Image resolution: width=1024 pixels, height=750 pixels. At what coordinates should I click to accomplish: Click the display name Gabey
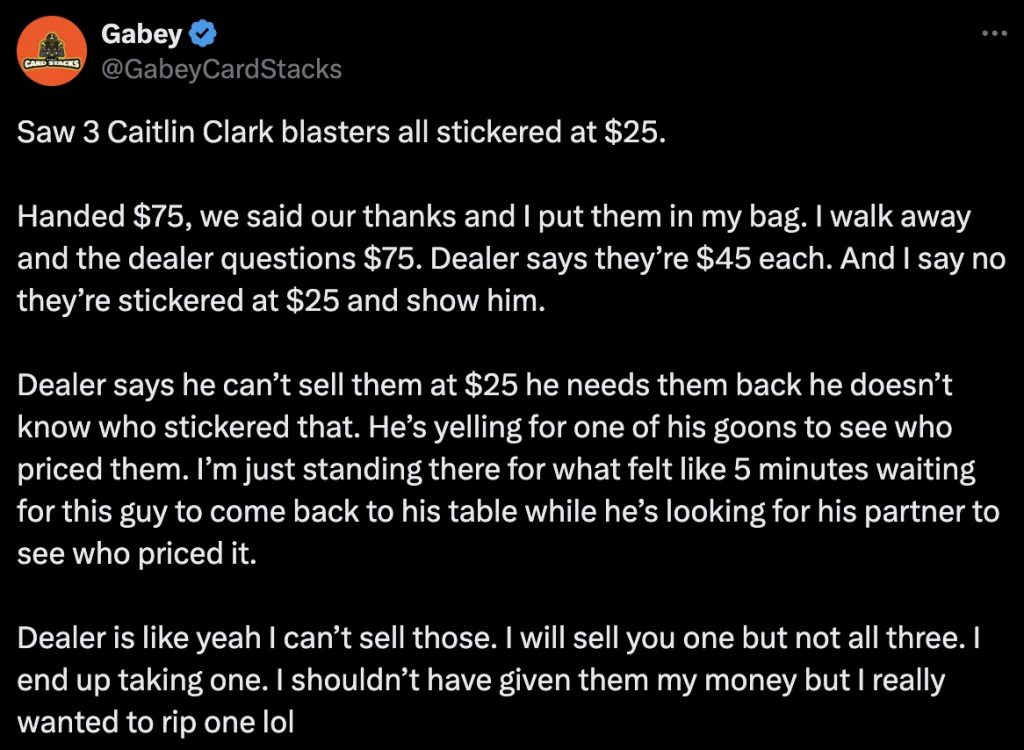pos(141,35)
